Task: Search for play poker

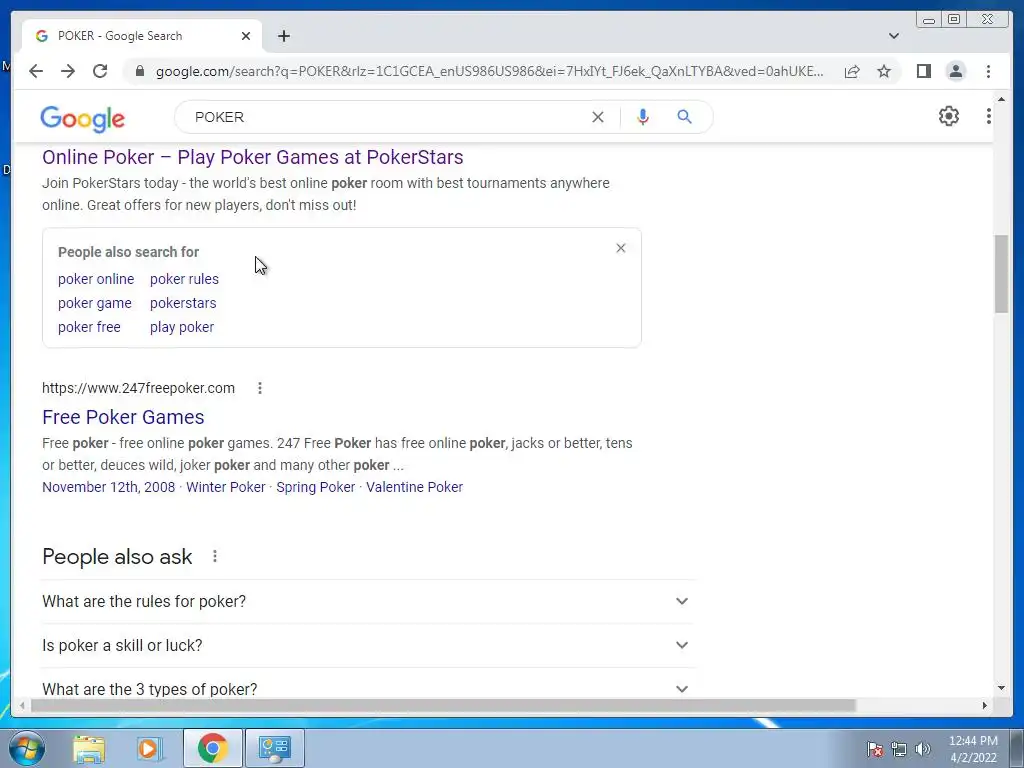Action: point(182,327)
